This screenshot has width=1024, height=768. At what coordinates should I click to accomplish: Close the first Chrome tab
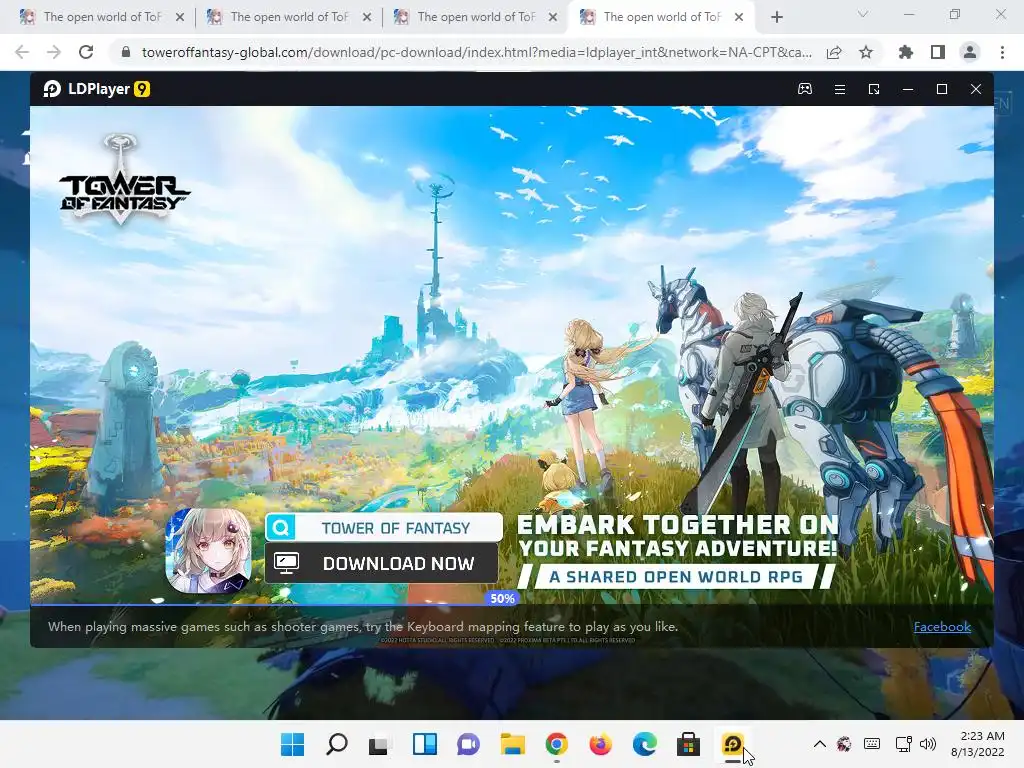point(180,17)
